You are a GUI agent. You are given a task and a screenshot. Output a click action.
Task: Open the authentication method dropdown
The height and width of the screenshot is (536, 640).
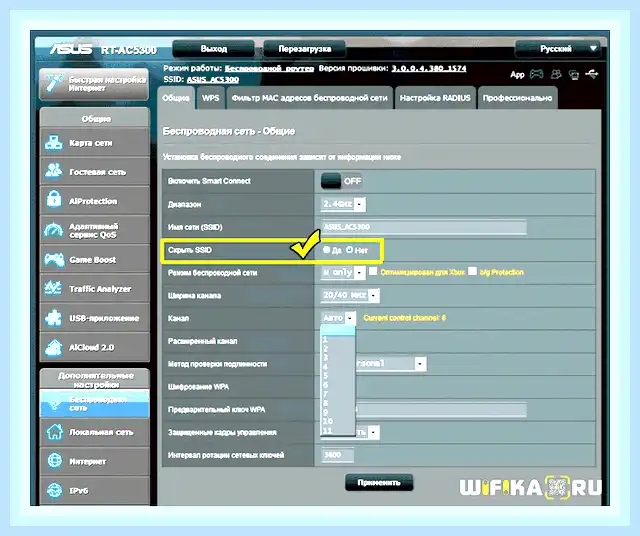coord(391,363)
